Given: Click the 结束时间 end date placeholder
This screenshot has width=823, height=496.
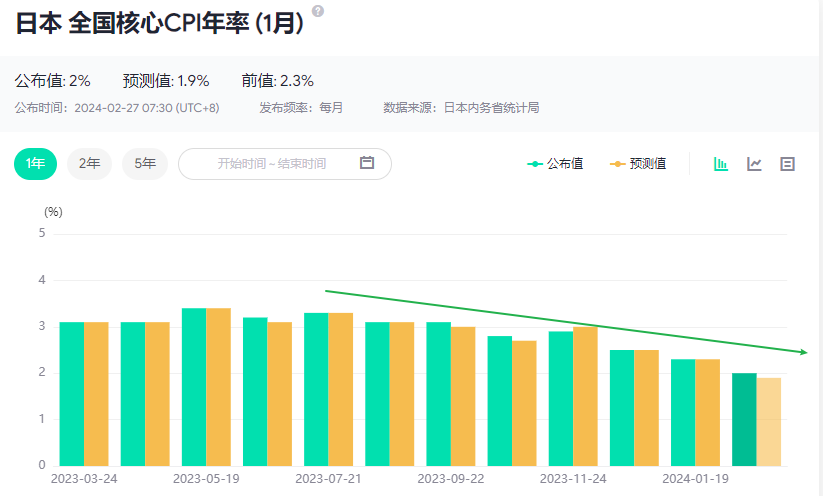Looking at the screenshot, I should (302, 164).
